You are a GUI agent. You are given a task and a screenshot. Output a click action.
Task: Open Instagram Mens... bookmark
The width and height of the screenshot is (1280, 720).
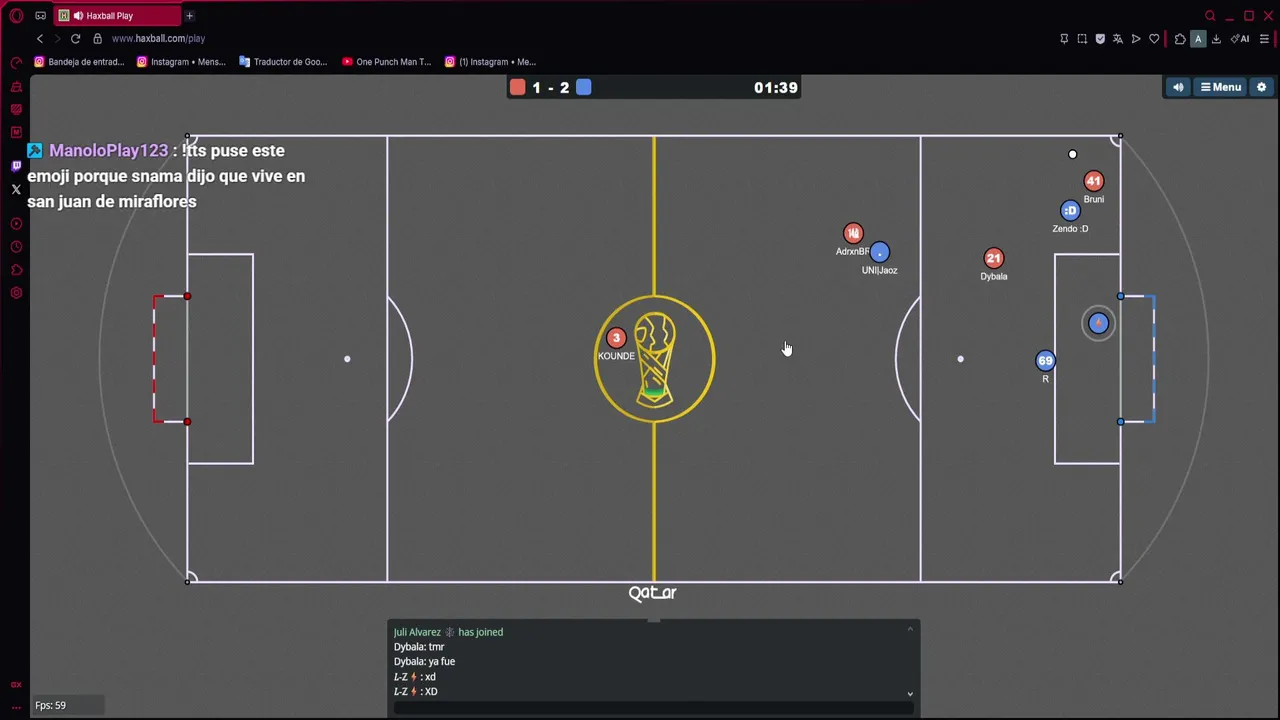coord(181,62)
